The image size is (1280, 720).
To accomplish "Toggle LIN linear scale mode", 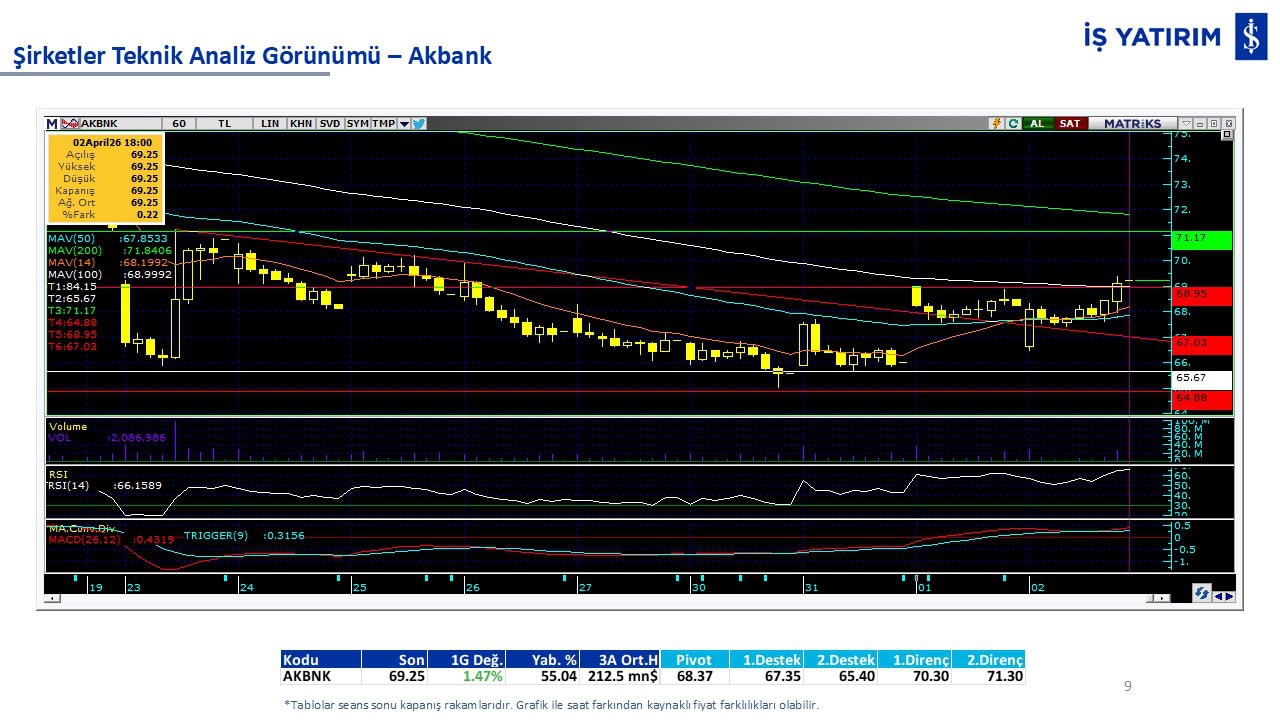I will pos(270,124).
